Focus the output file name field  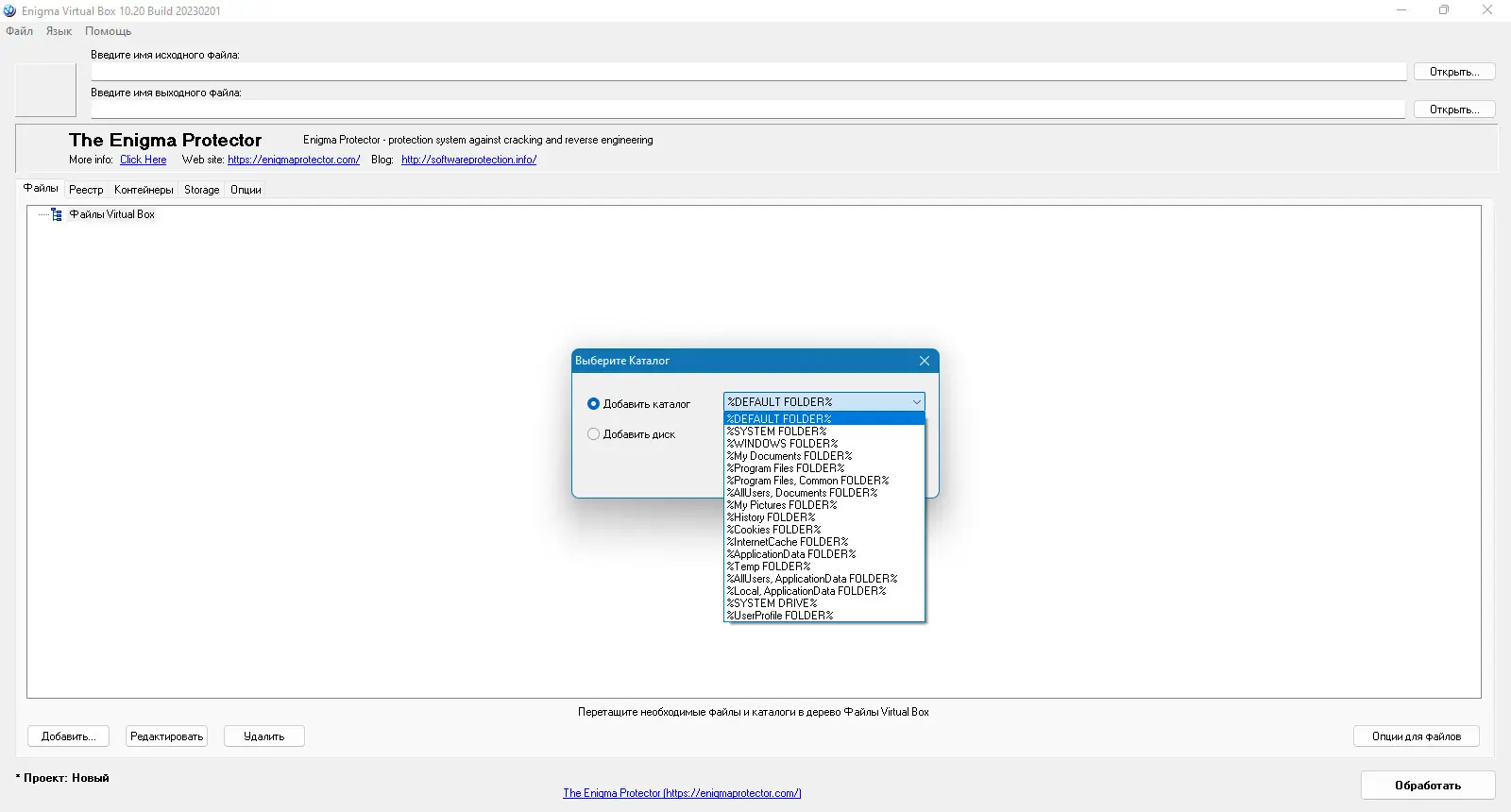[x=749, y=110]
